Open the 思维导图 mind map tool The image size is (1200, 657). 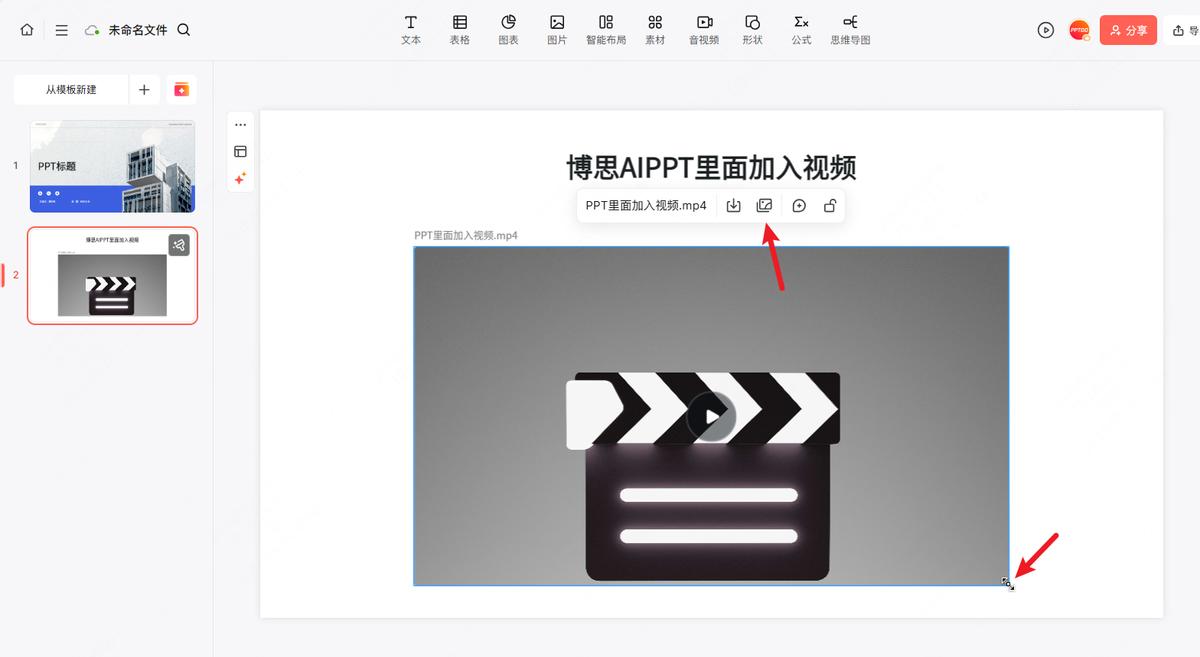click(x=849, y=27)
